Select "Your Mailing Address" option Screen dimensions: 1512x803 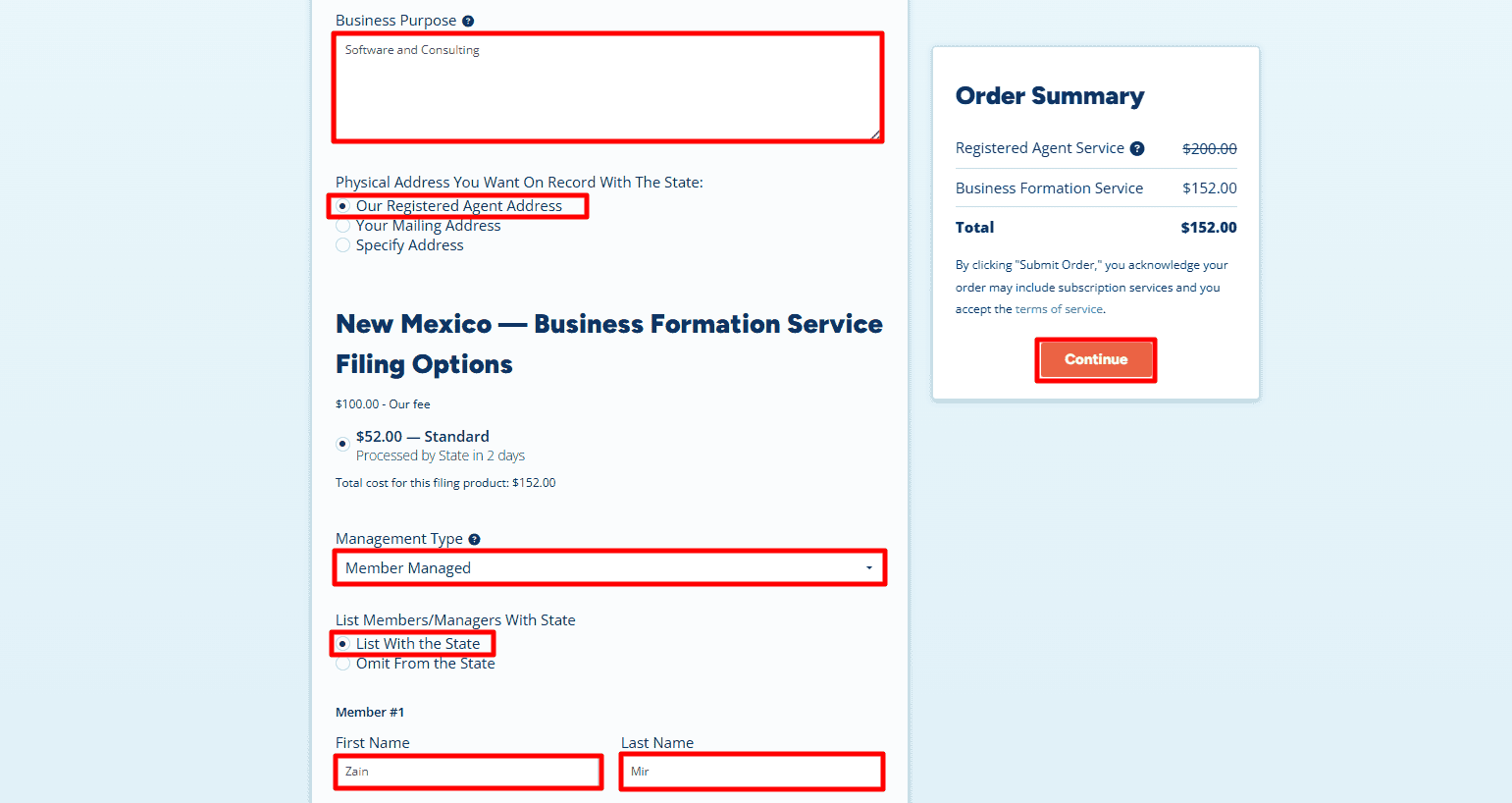tap(342, 225)
